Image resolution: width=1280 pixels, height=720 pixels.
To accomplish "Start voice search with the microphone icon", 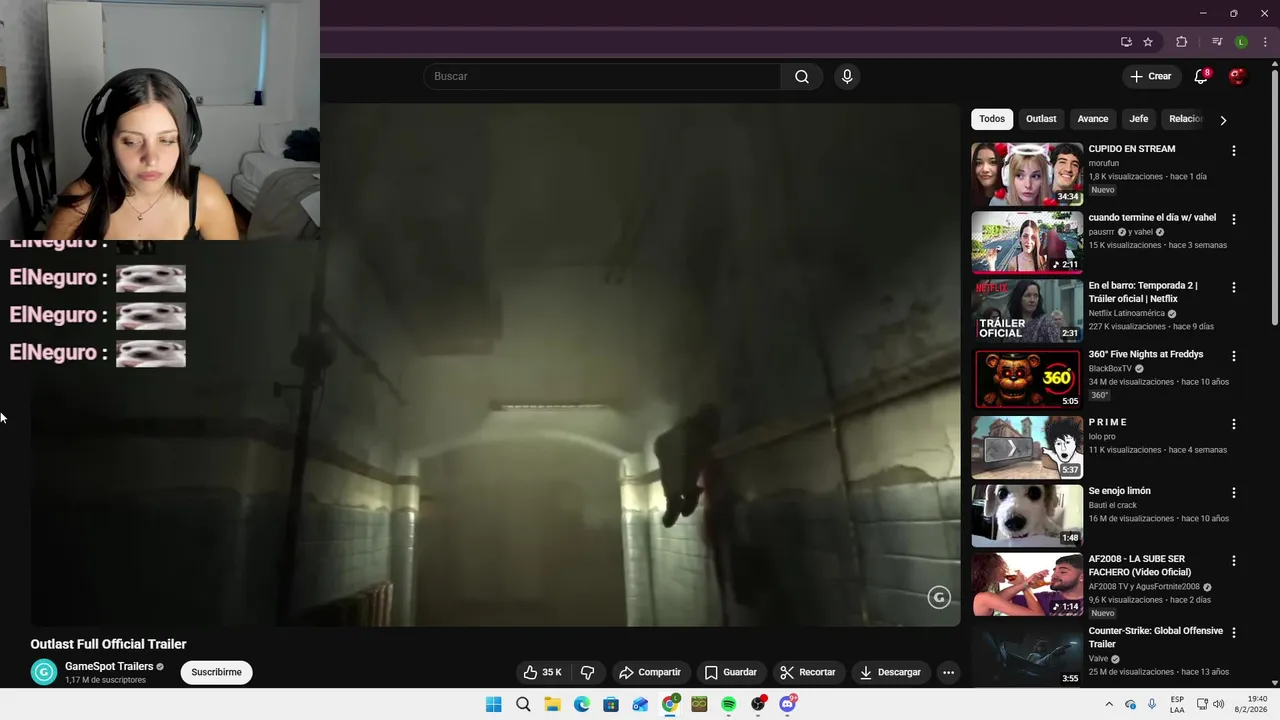I will pyautogui.click(x=847, y=77).
